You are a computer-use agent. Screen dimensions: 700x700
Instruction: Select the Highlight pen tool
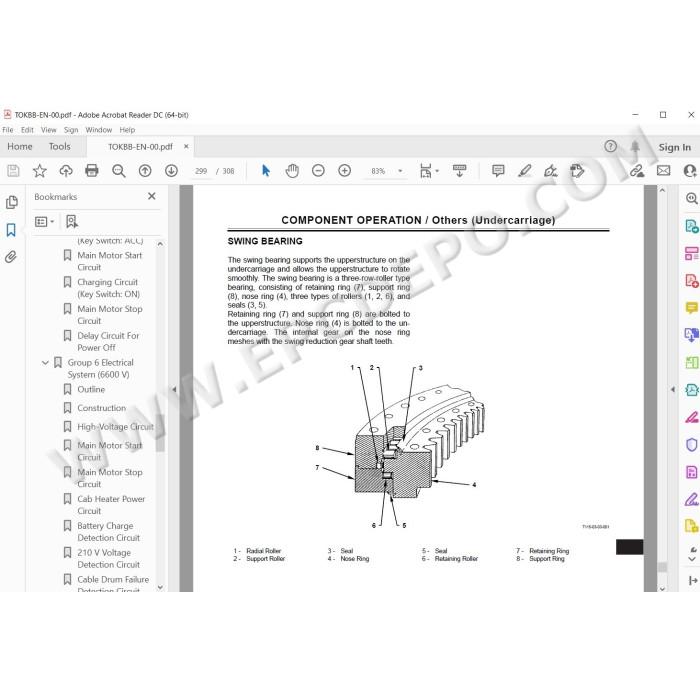(525, 171)
